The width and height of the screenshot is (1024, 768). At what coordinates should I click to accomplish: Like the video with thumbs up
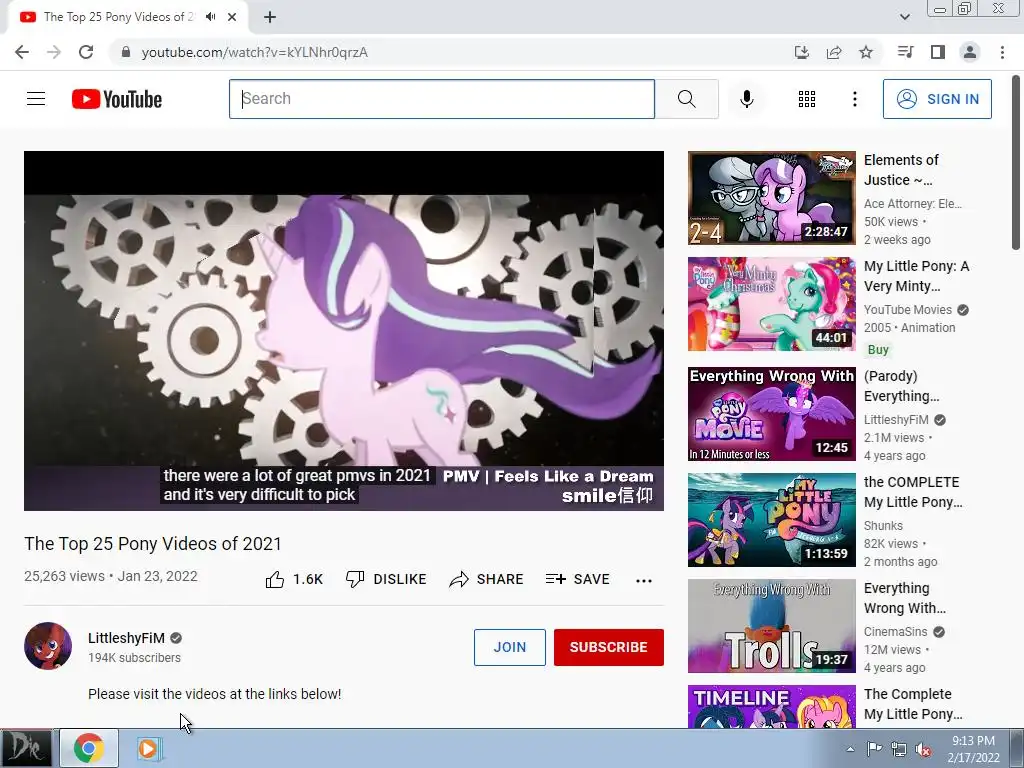[294, 579]
